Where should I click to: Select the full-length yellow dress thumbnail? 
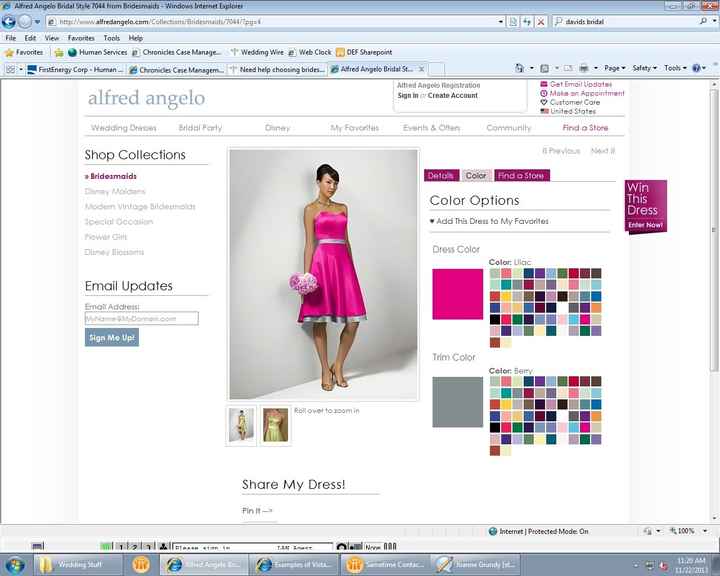[x=241, y=425]
